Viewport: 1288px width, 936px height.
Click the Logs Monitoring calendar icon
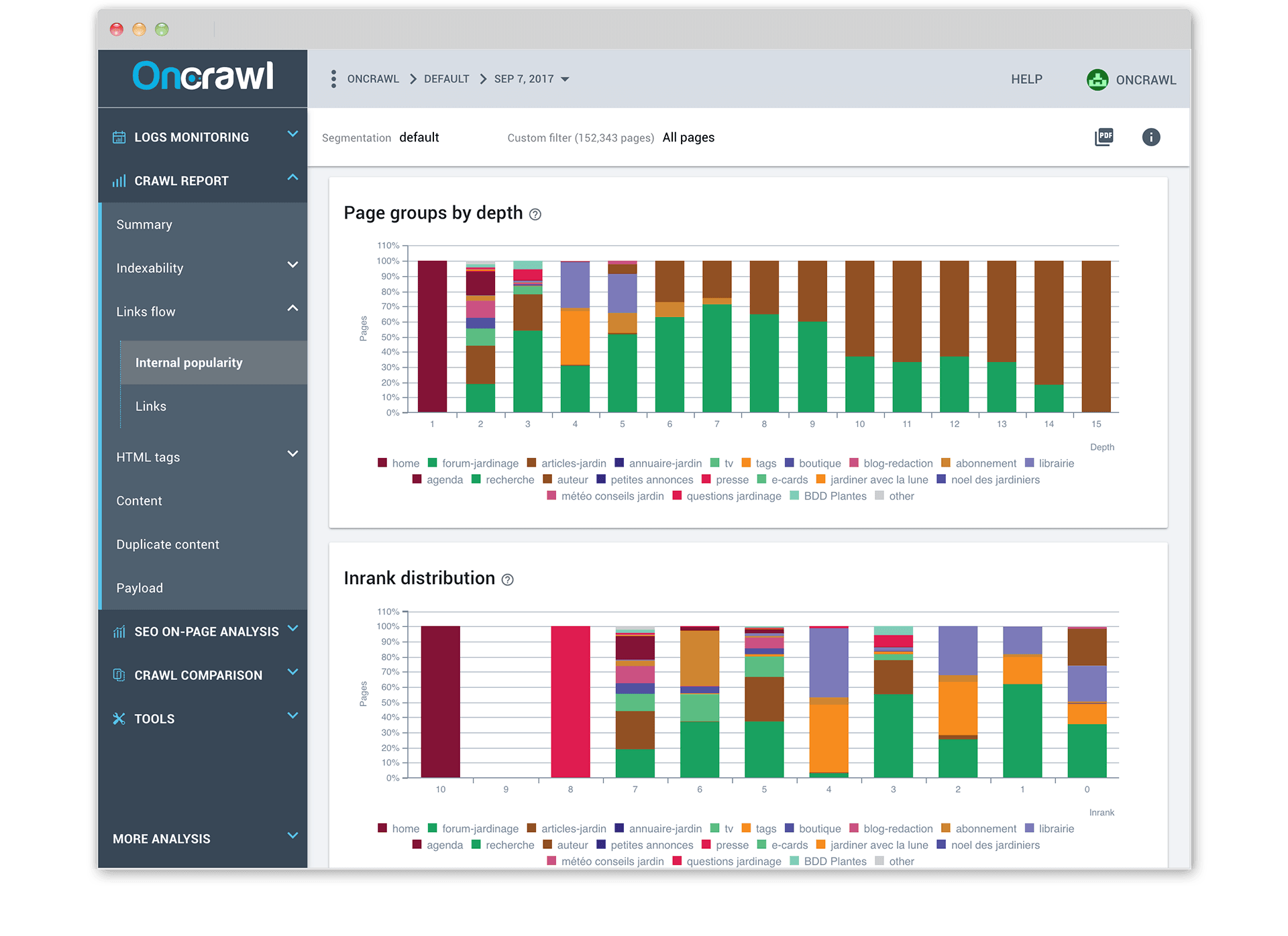coord(119,137)
